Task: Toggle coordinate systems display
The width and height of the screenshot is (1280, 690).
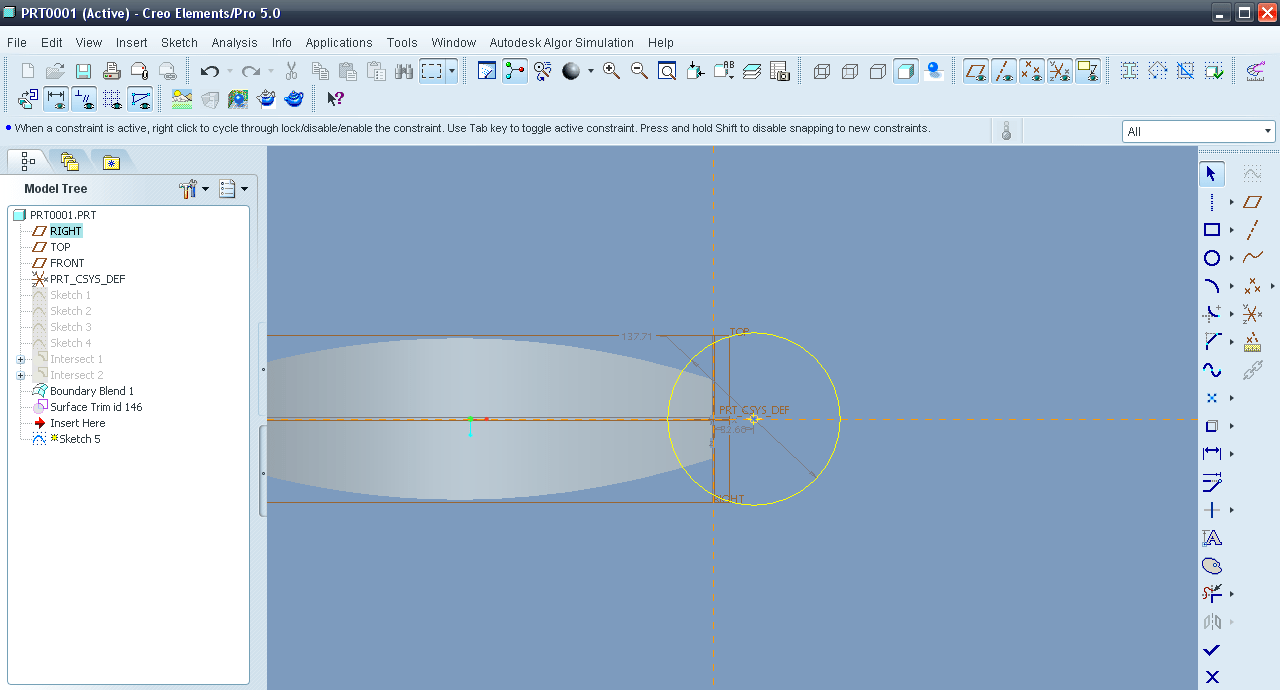Action: click(x=1060, y=71)
